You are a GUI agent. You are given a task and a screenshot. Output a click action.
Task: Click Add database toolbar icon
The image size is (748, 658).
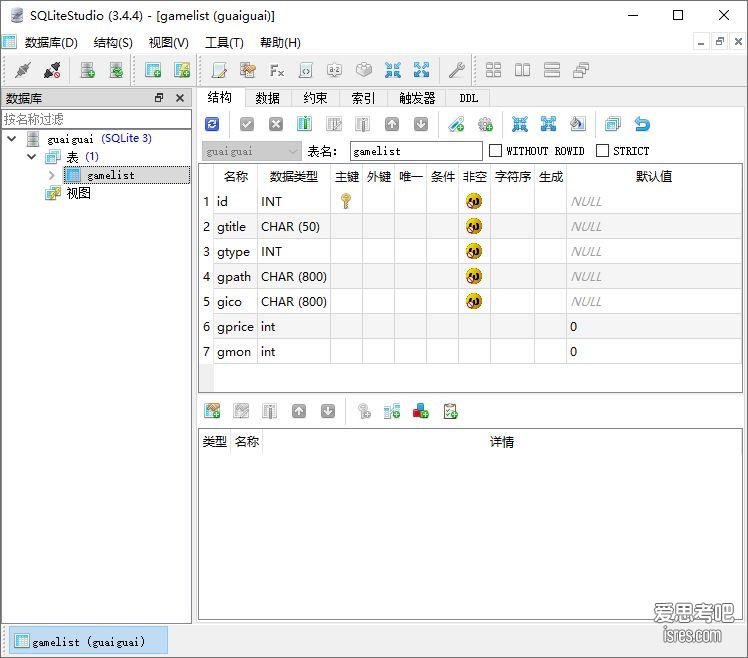pos(87,70)
